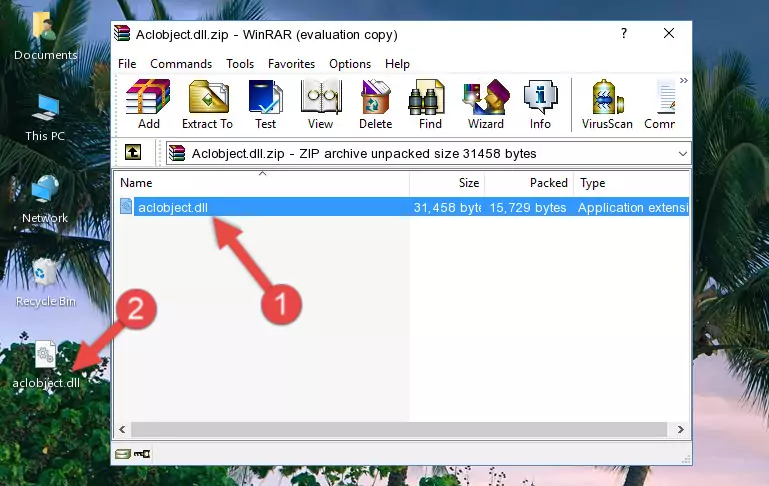
Task: Open the address bar path dropdown
Action: (682, 153)
